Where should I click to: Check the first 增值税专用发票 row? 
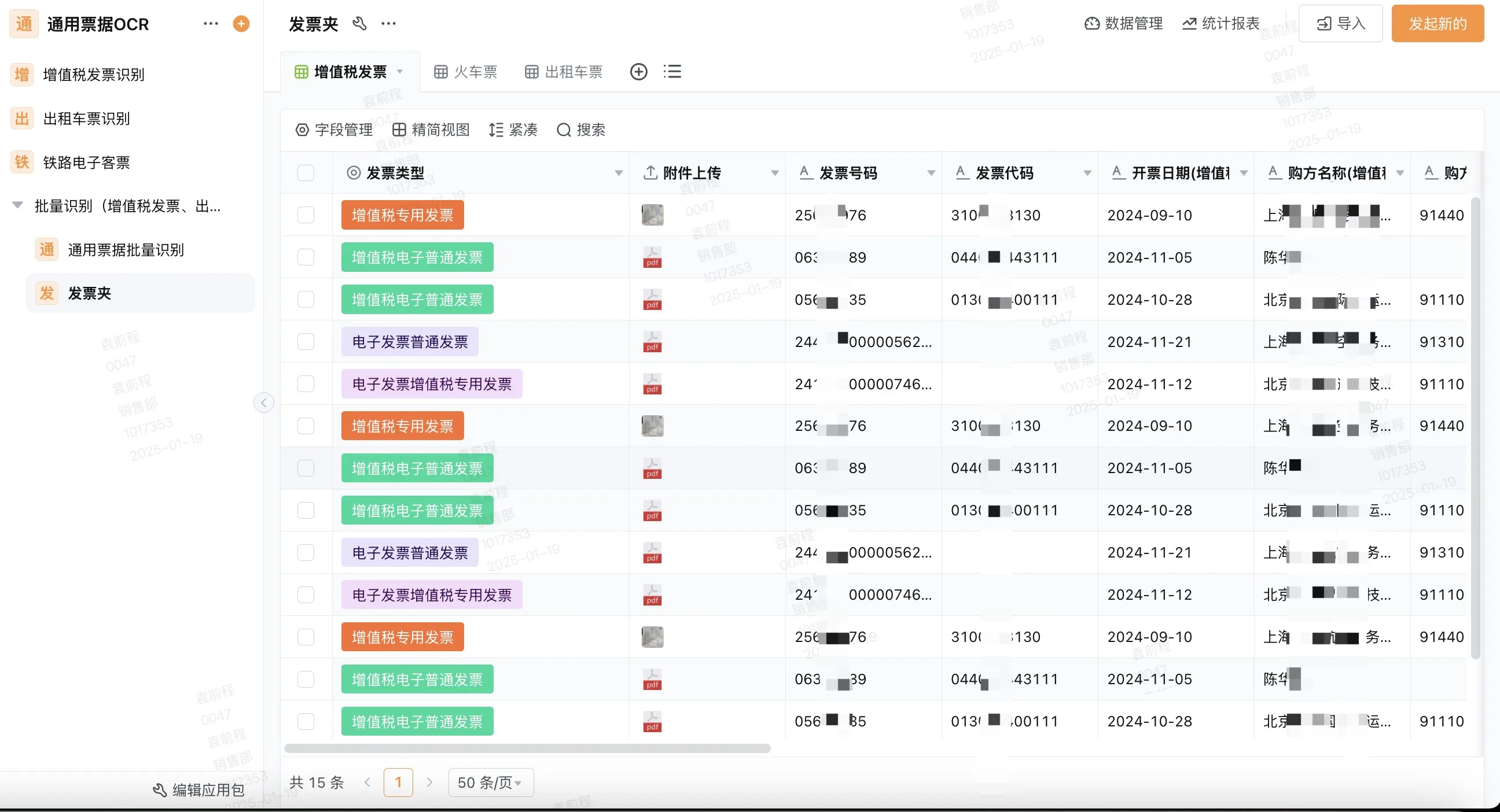tap(306, 215)
